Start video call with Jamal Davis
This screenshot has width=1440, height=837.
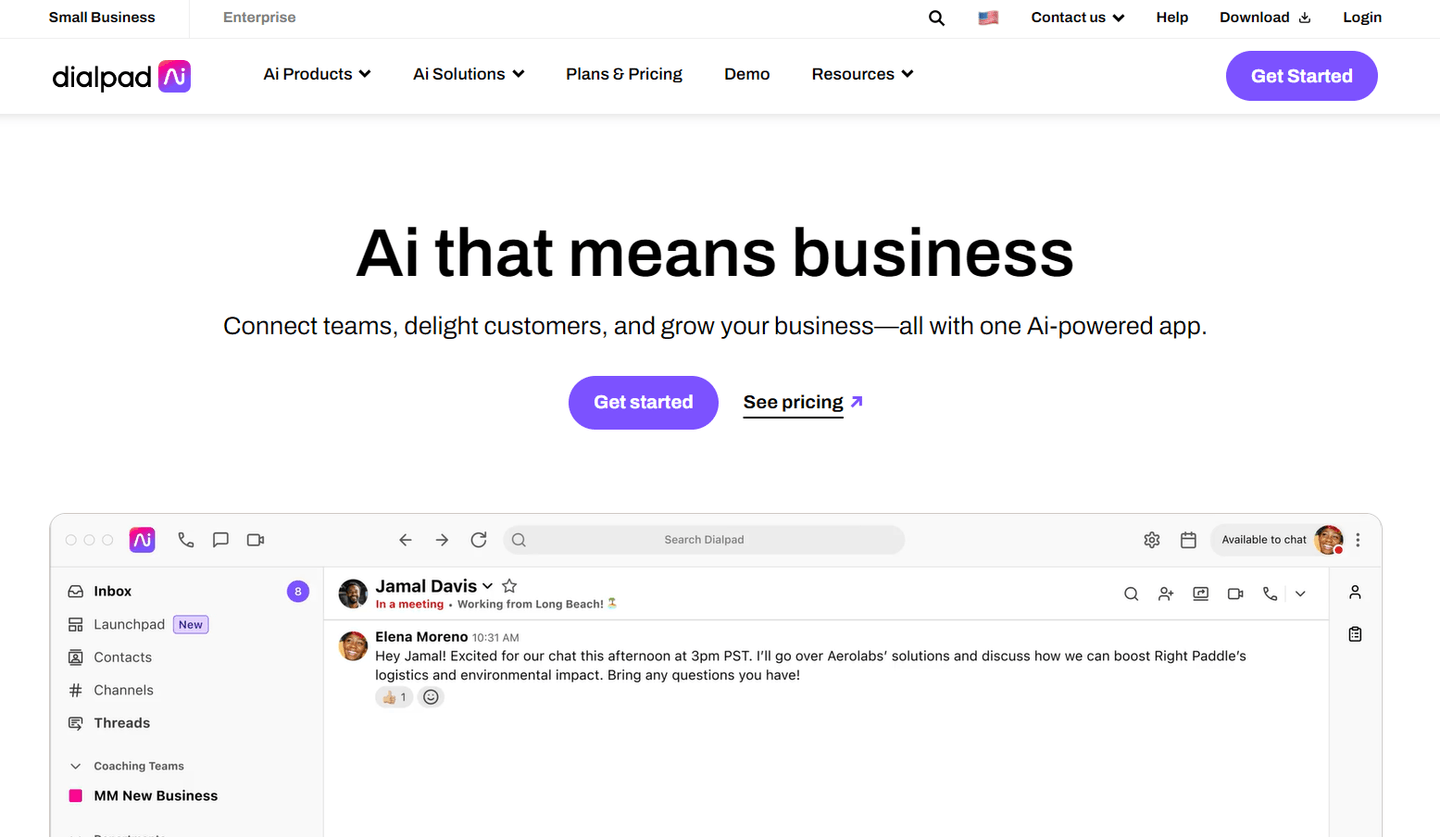(1236, 594)
